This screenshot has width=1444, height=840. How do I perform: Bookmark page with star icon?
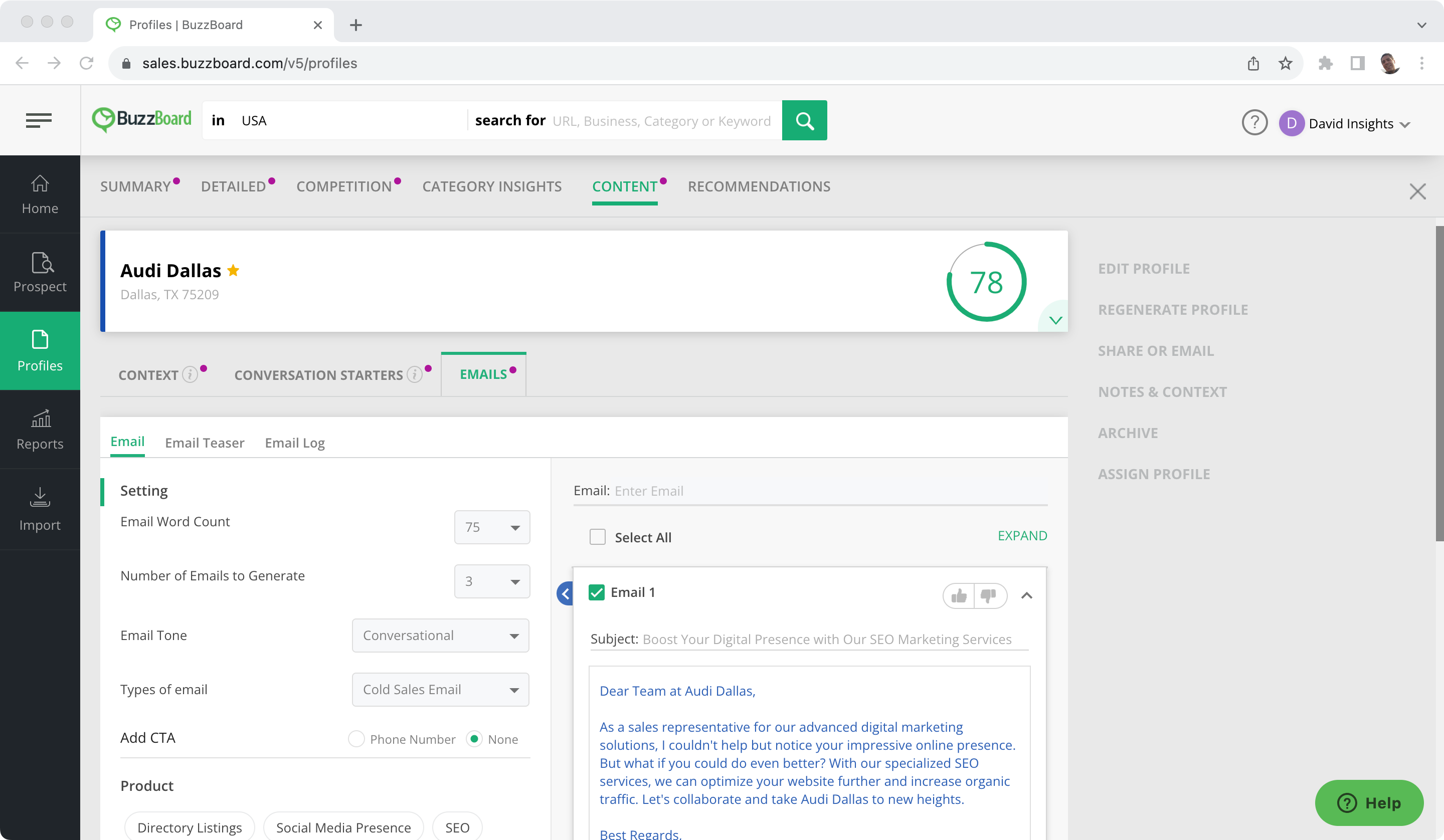pyautogui.click(x=1285, y=63)
